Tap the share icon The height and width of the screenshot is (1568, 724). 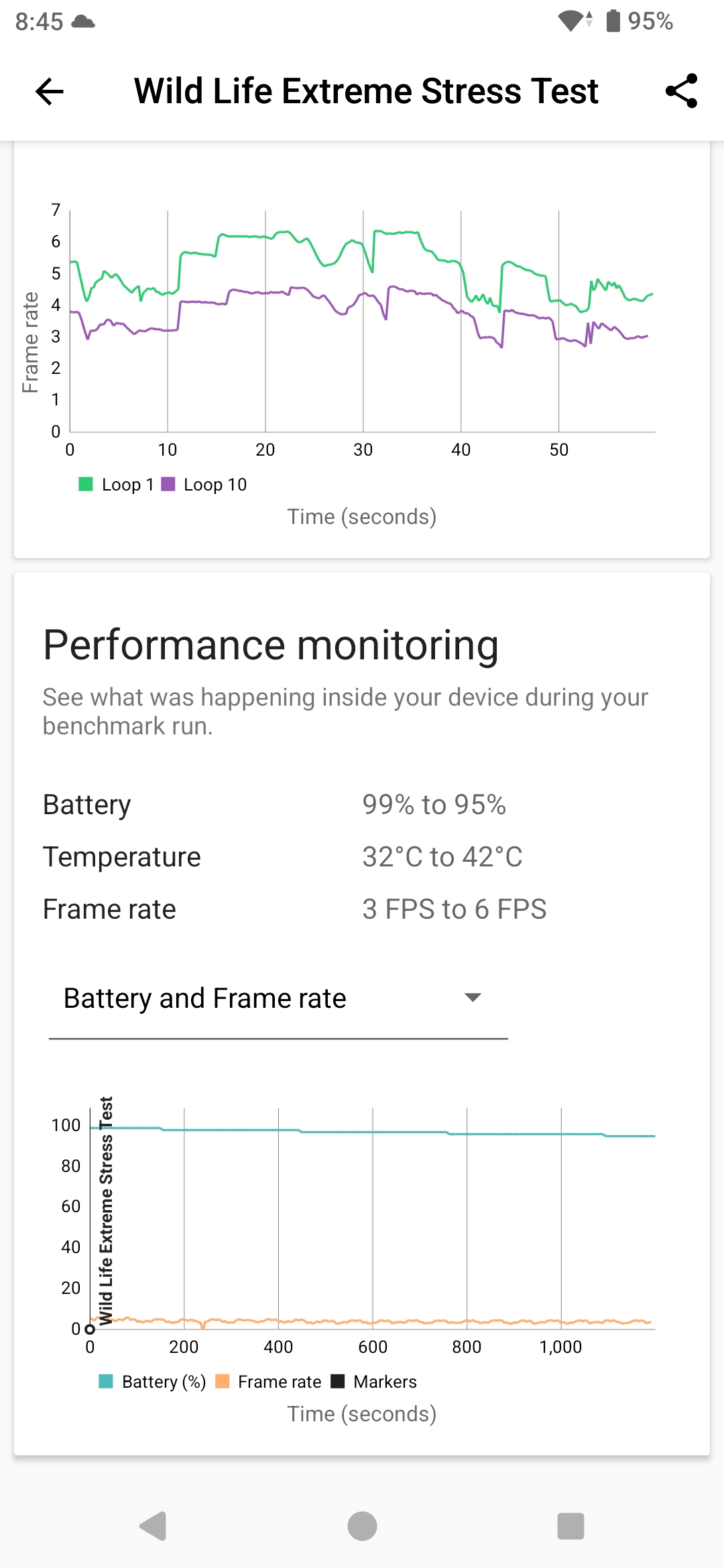click(x=681, y=91)
